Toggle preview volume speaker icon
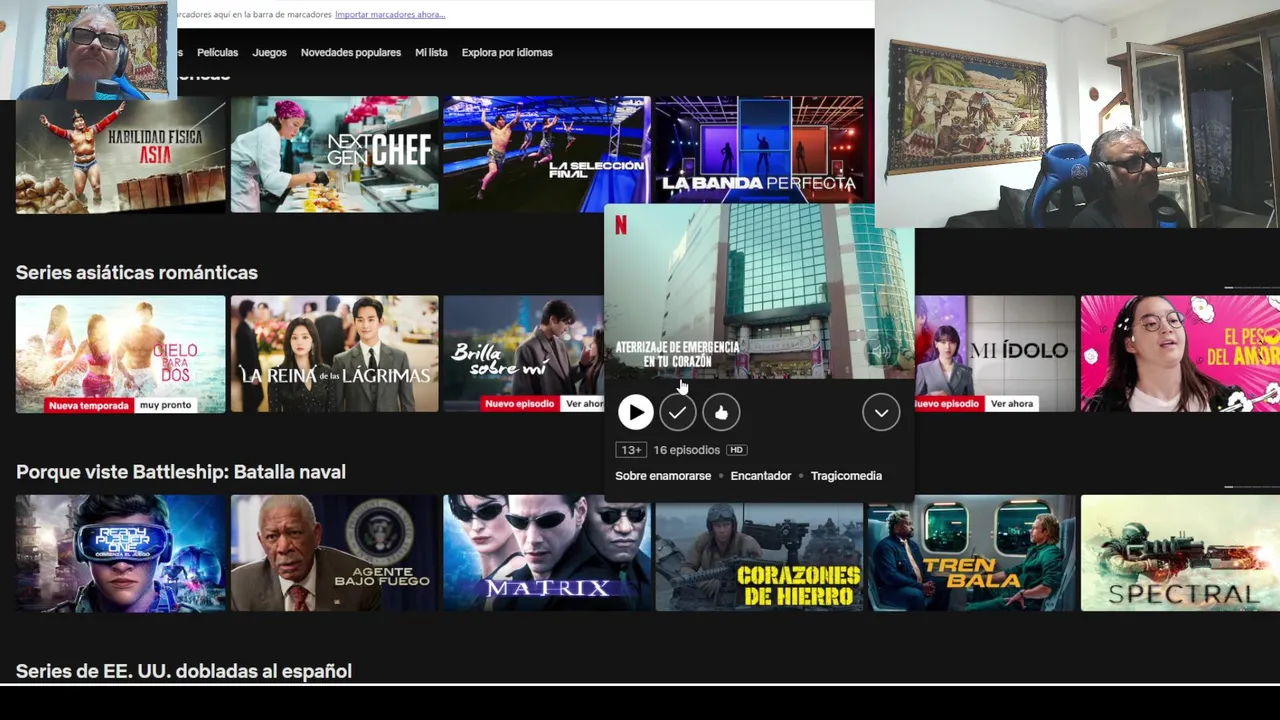The image size is (1280, 720). pyautogui.click(x=881, y=352)
